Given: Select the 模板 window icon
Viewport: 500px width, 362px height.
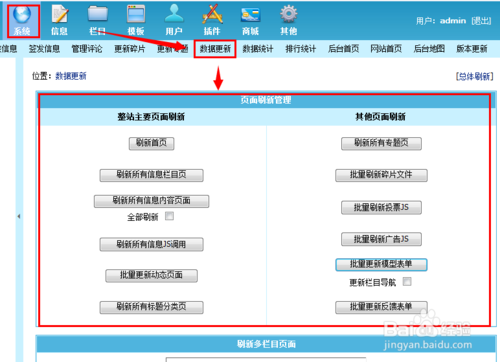Looking at the screenshot, I should click(x=136, y=20).
